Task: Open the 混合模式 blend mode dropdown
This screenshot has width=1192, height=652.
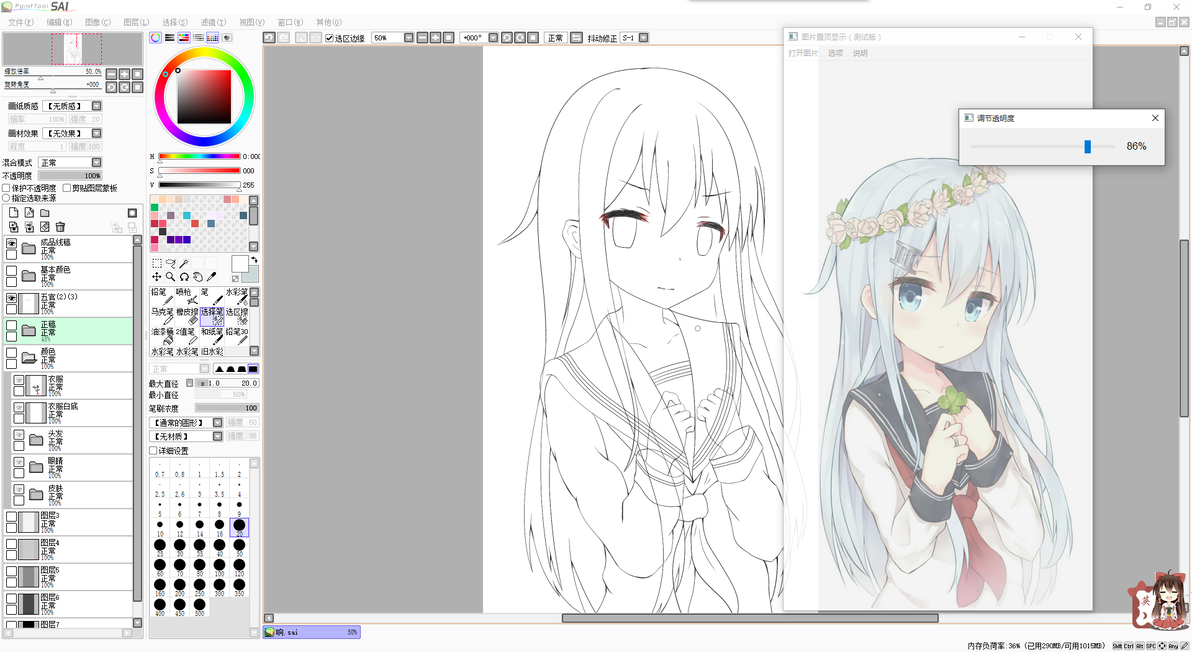Action: pyautogui.click(x=97, y=162)
